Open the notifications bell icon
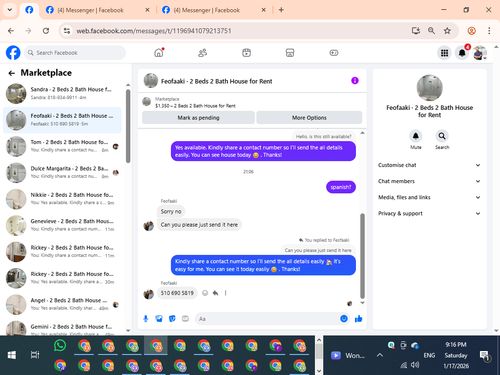The image size is (500, 375). tap(462, 53)
